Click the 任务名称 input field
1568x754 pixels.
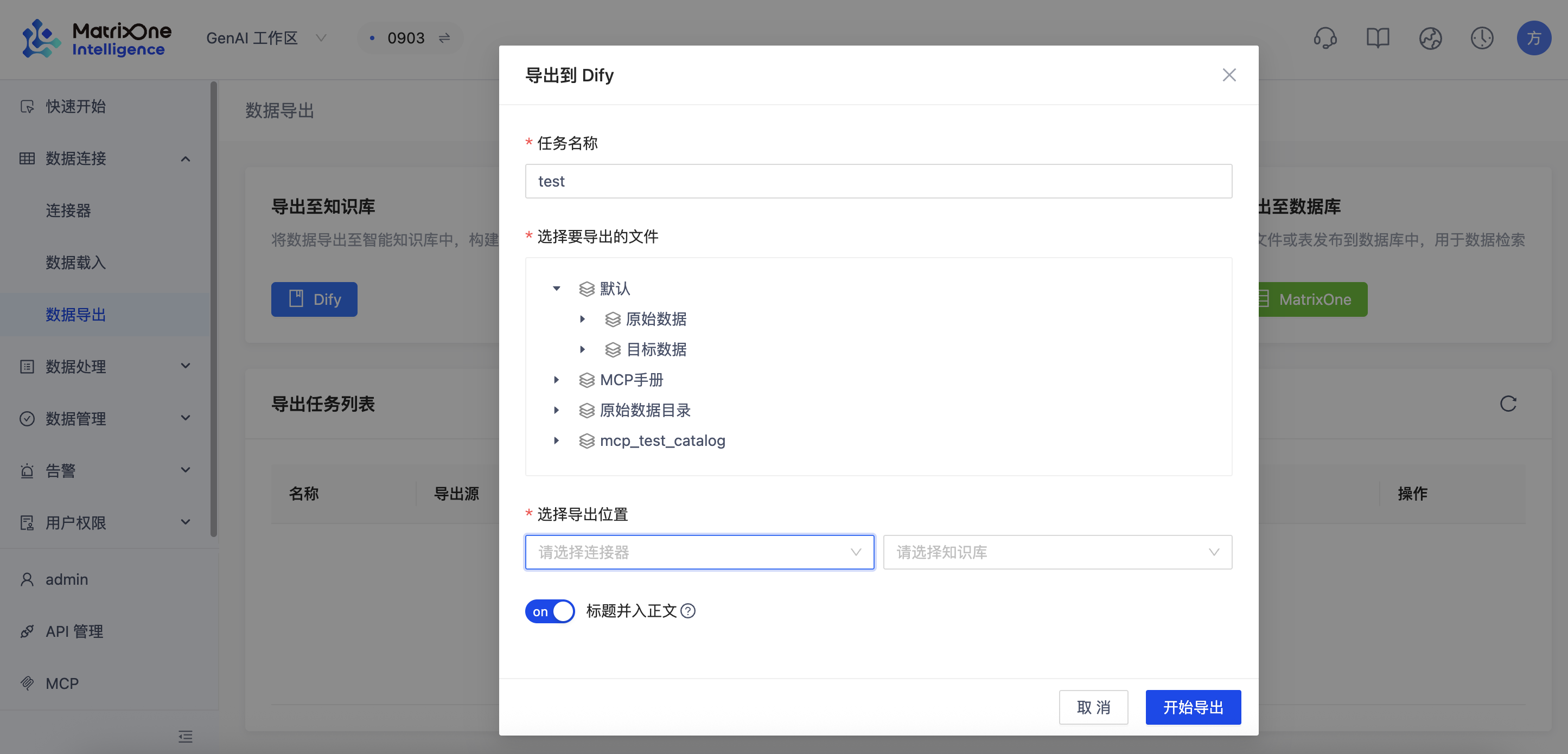point(878,181)
